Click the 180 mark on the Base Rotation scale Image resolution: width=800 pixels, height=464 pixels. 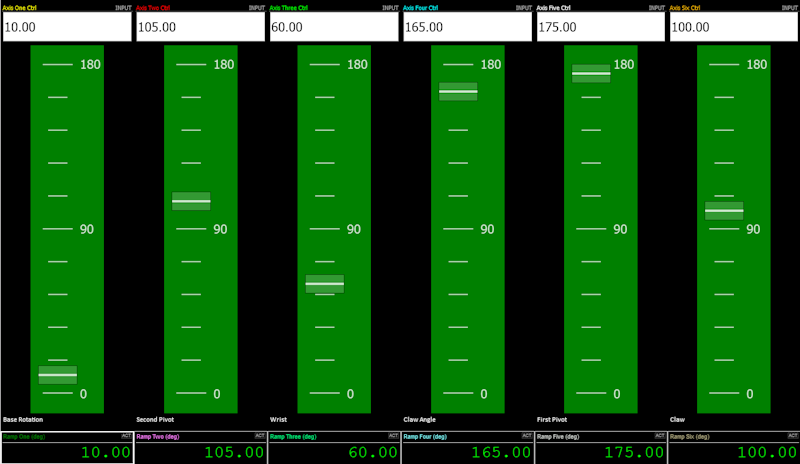click(90, 64)
